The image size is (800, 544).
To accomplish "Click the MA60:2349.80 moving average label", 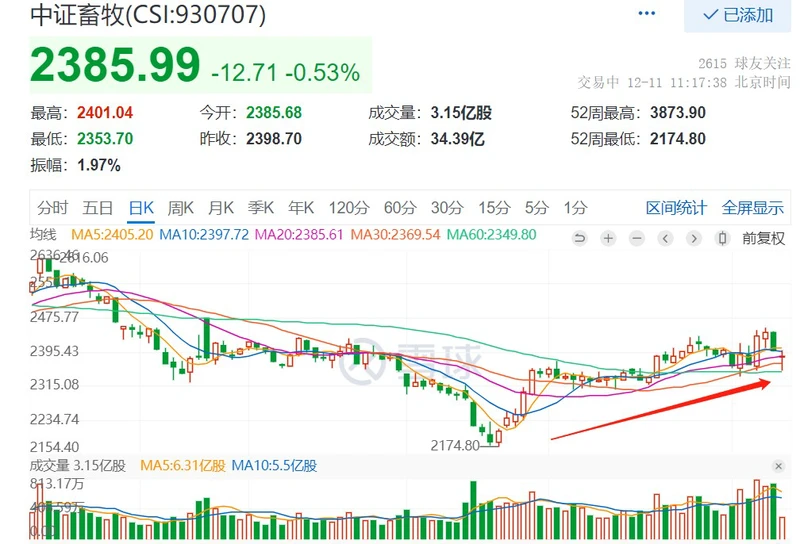I will click(491, 235).
